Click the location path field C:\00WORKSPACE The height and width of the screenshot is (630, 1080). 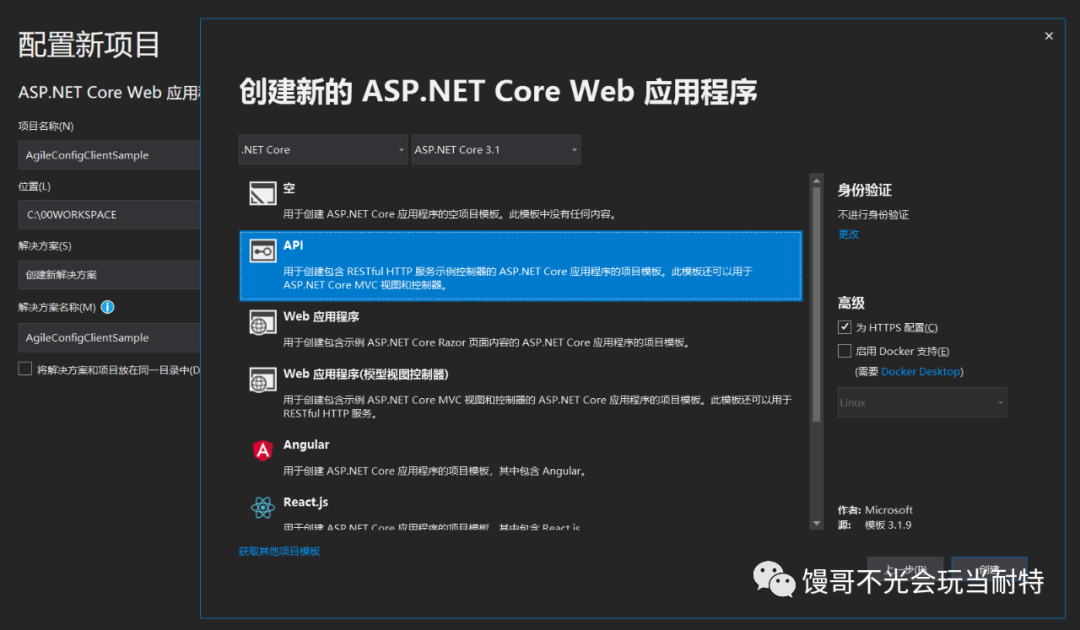[109, 214]
